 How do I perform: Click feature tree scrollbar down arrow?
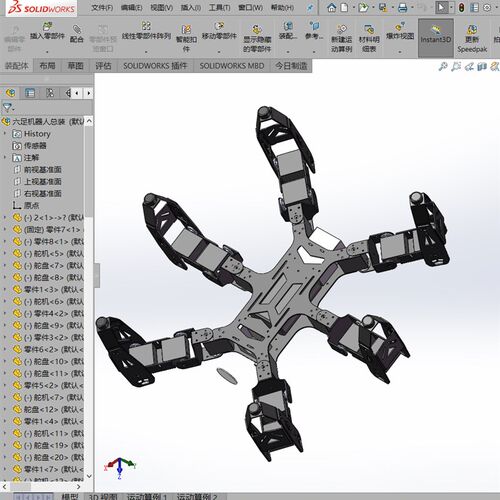click(x=89, y=476)
